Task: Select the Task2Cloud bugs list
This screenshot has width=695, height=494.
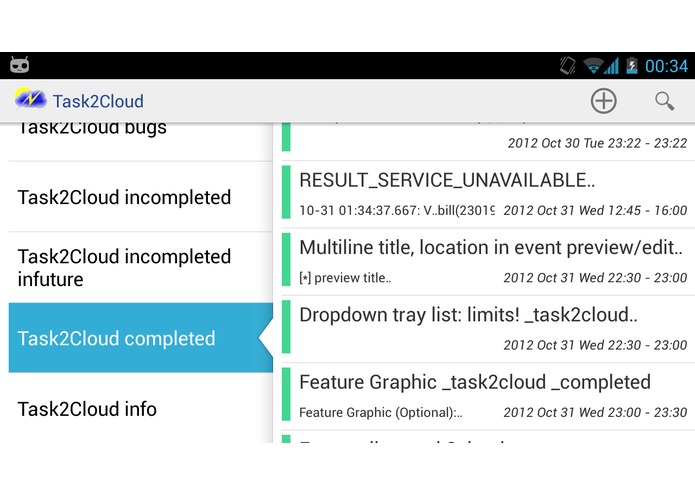Action: (x=141, y=142)
